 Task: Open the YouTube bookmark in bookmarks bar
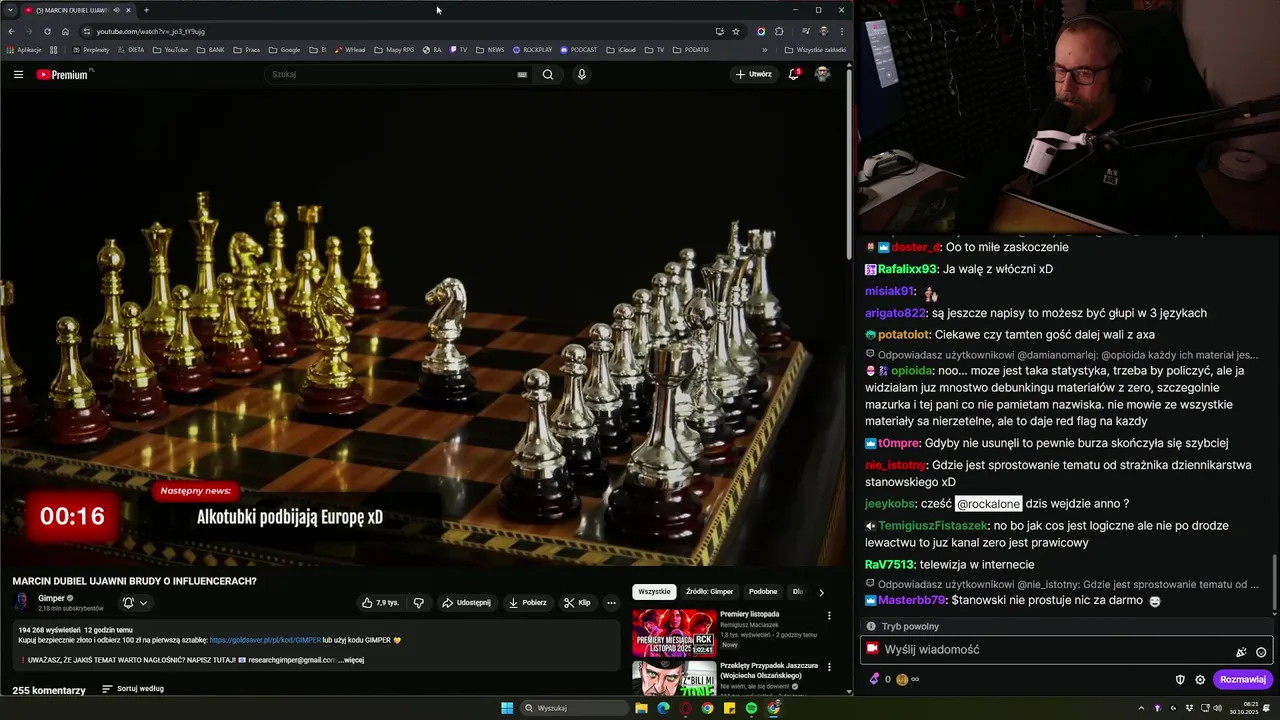[170, 50]
